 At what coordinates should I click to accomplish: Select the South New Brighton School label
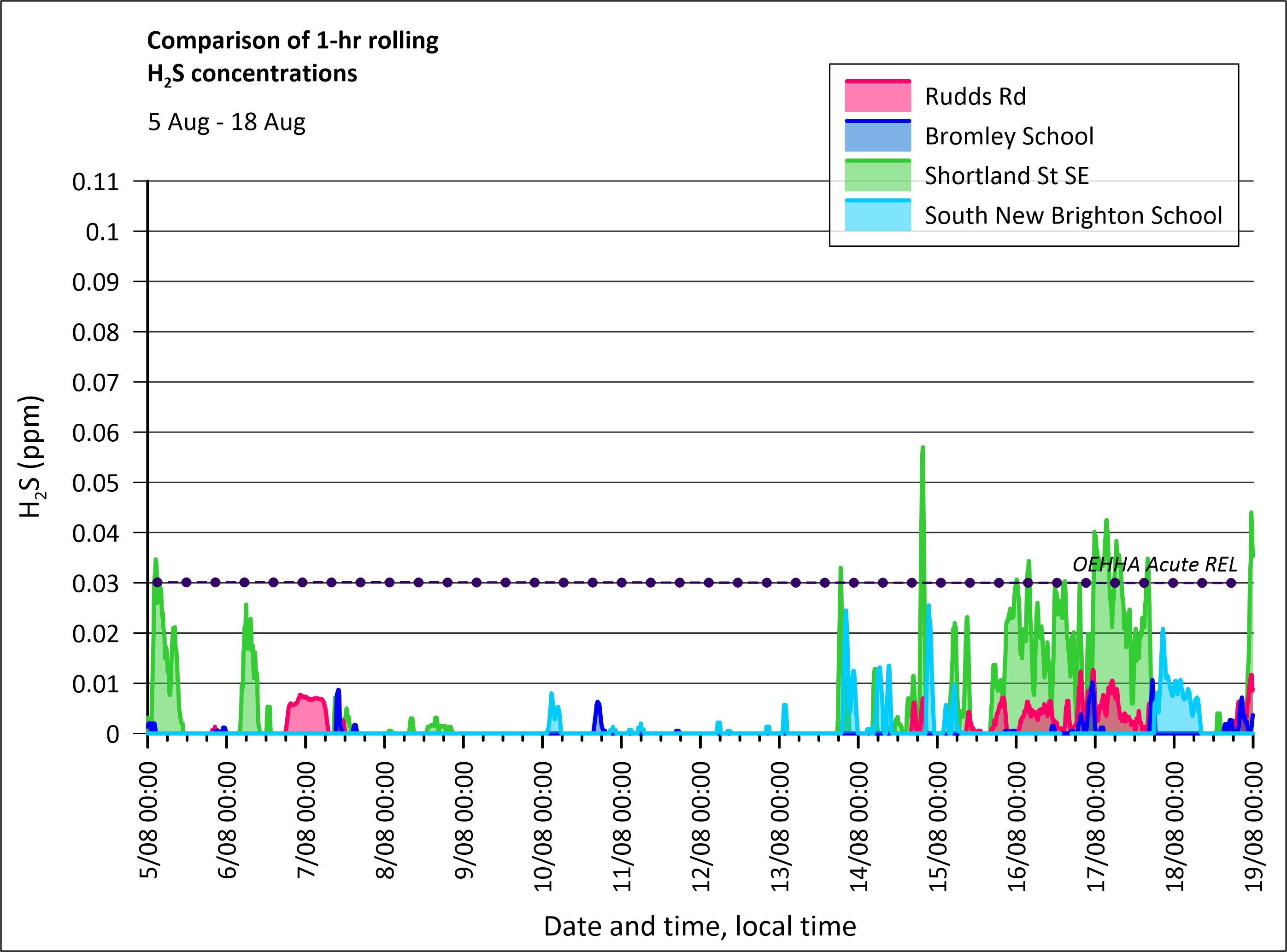(x=1073, y=216)
